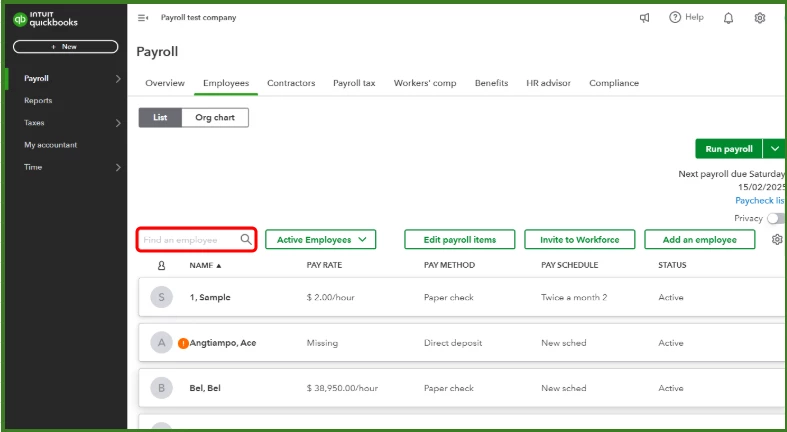The image size is (787, 432).
Task: Select Payroll in the sidebar
Action: [x=36, y=79]
